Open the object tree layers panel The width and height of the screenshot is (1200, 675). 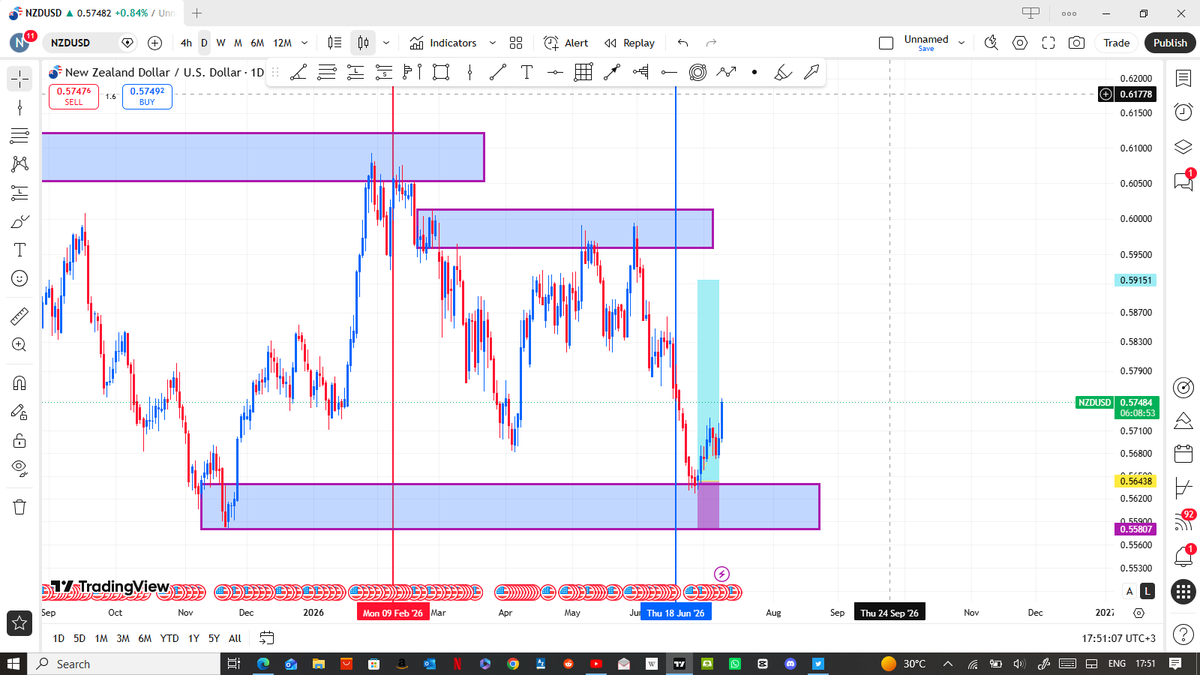pos(1183,146)
